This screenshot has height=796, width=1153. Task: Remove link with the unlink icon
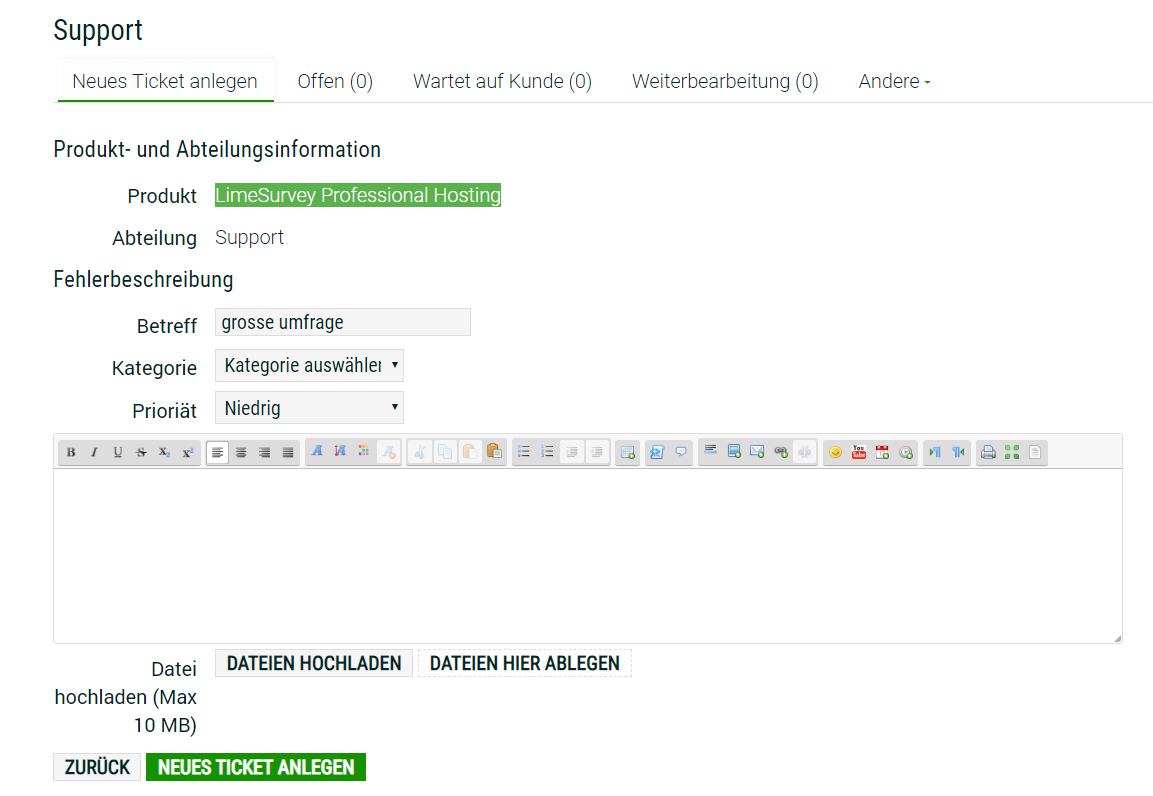tap(805, 452)
